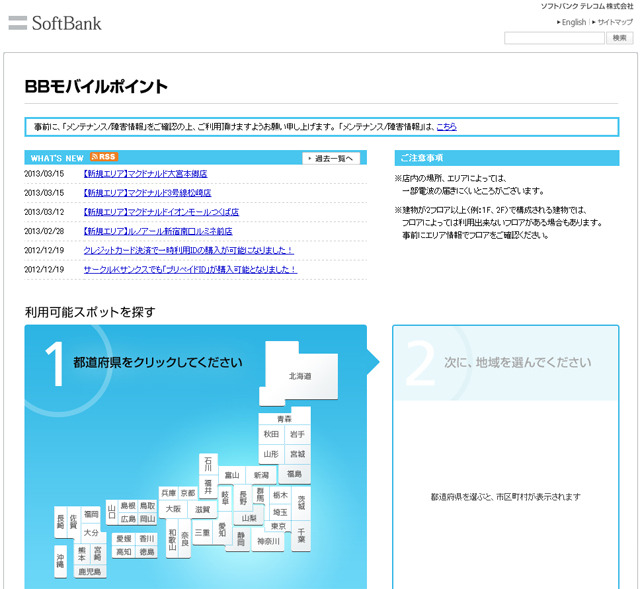Click 石川 on the map

pos(208,464)
